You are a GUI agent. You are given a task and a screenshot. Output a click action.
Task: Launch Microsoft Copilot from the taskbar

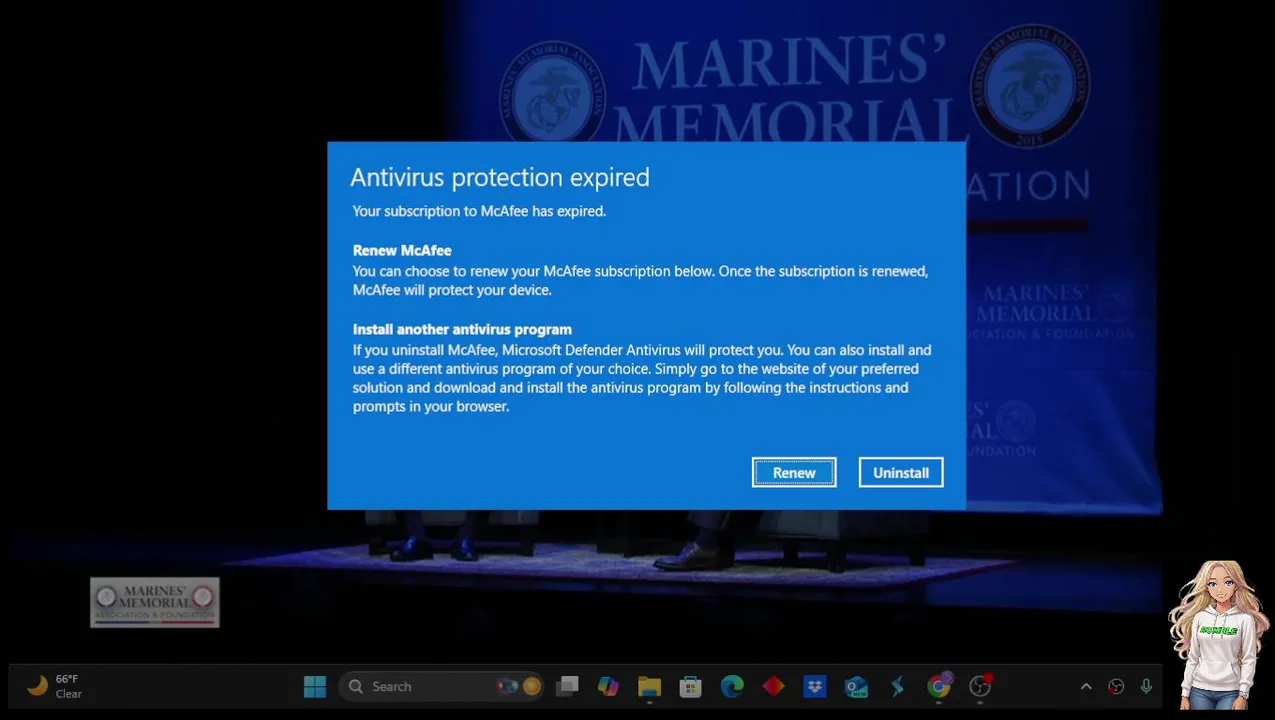tap(608, 686)
